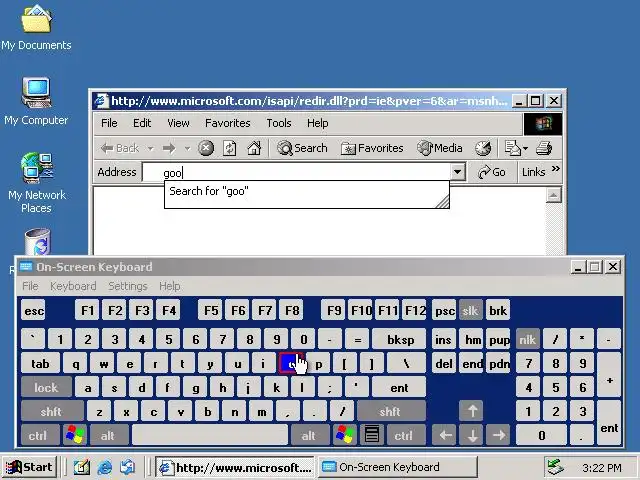640x480 pixels.
Task: Toggle the left shft key
Action: (x=52, y=411)
